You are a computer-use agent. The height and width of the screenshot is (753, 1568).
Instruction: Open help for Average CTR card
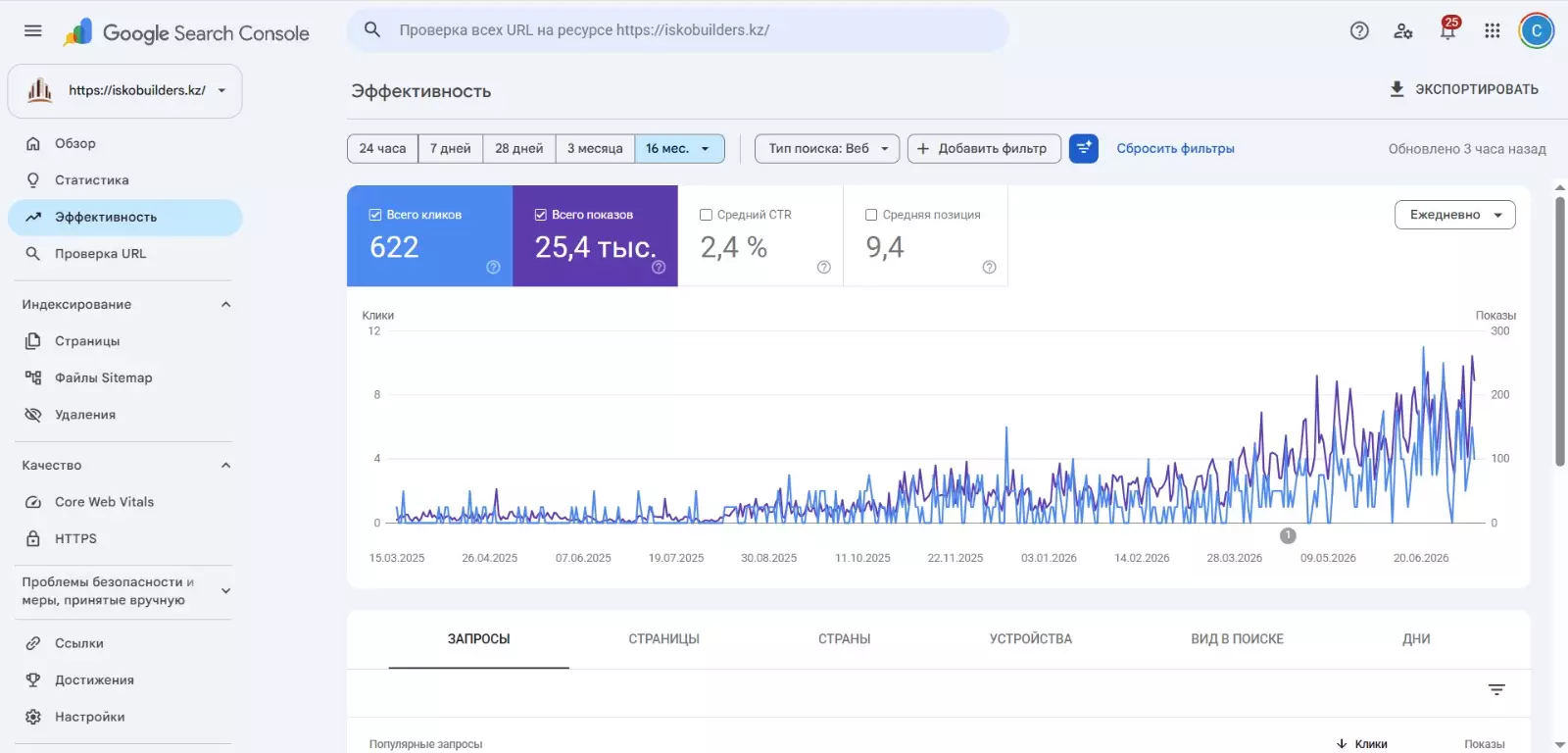(824, 267)
